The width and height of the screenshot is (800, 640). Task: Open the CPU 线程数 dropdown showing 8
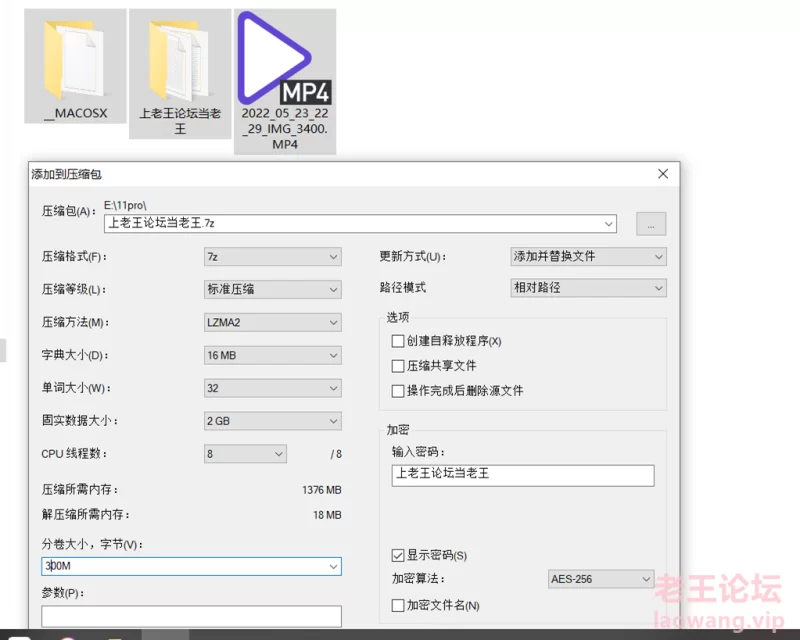245,454
